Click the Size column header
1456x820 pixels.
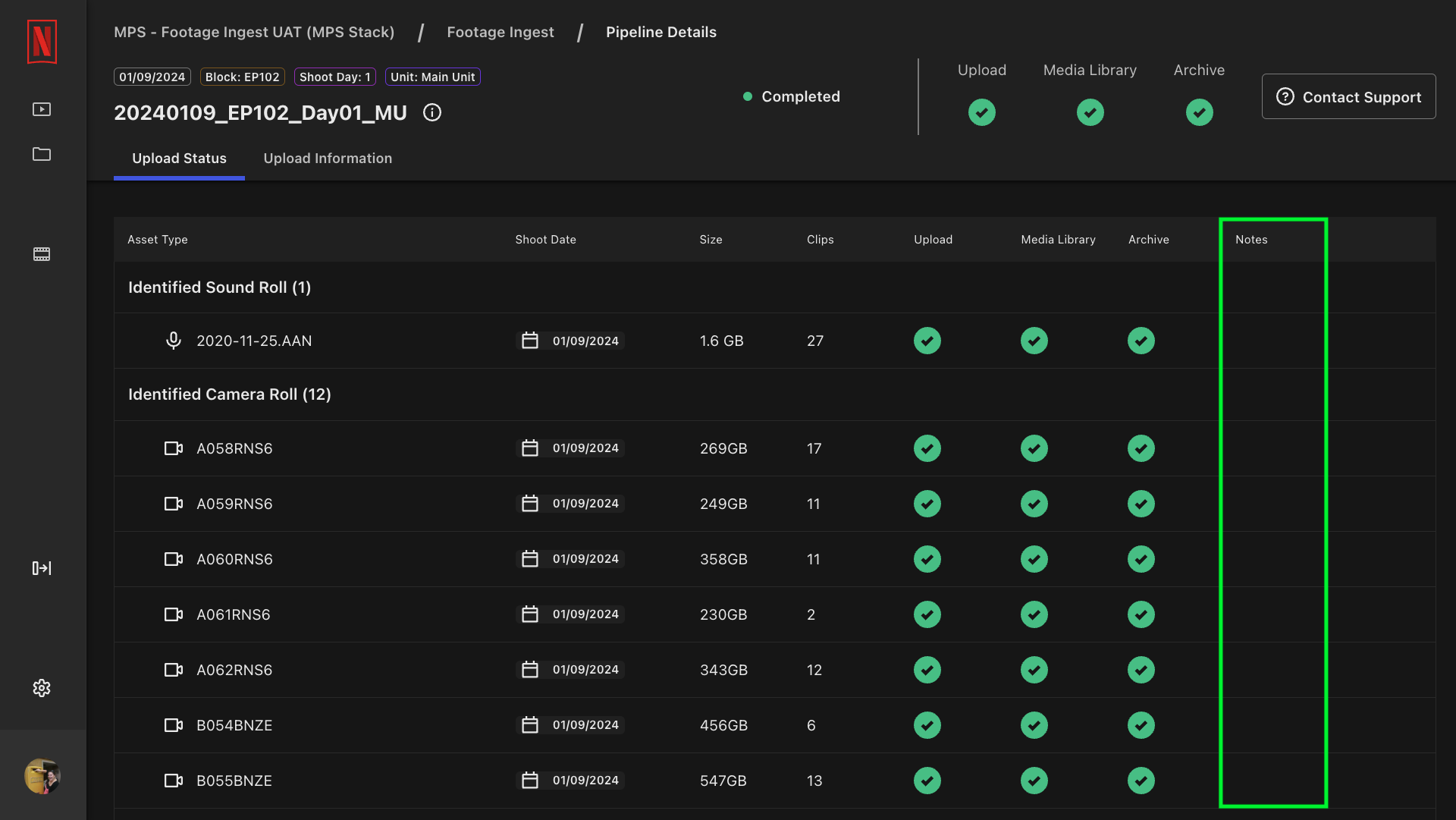(x=711, y=240)
